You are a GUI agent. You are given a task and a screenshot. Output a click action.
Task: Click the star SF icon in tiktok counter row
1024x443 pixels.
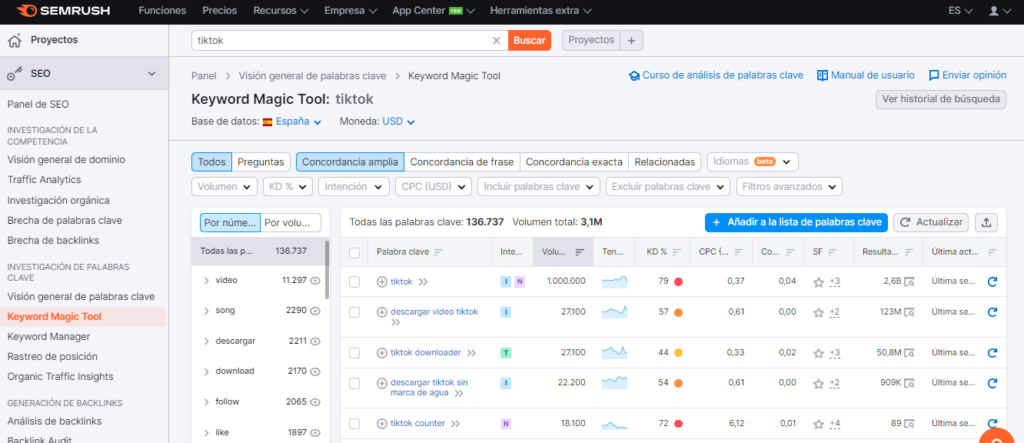tap(818, 424)
